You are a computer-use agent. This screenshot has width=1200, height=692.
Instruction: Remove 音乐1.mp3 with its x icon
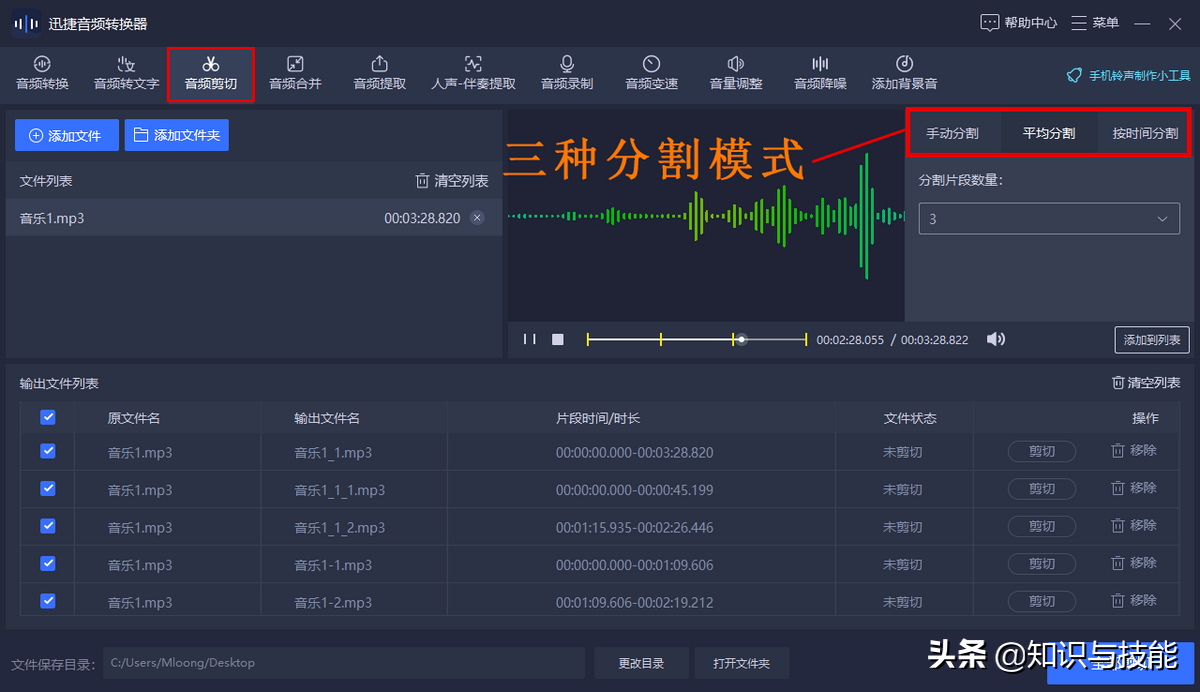coord(477,218)
